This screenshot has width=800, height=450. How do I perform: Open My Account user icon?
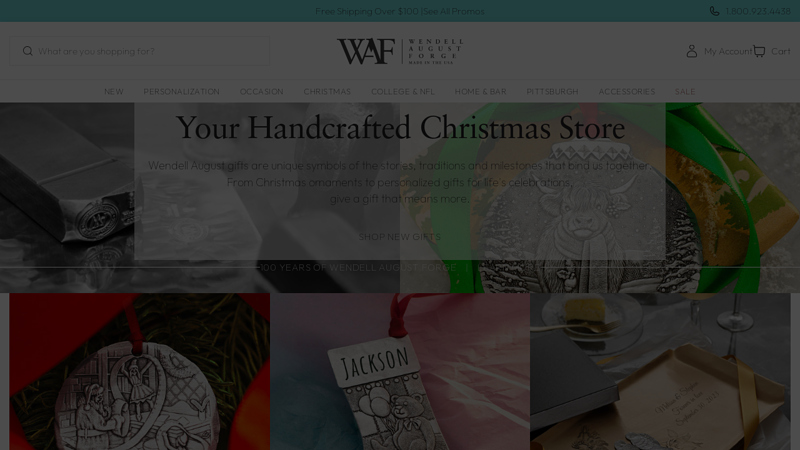click(x=692, y=51)
